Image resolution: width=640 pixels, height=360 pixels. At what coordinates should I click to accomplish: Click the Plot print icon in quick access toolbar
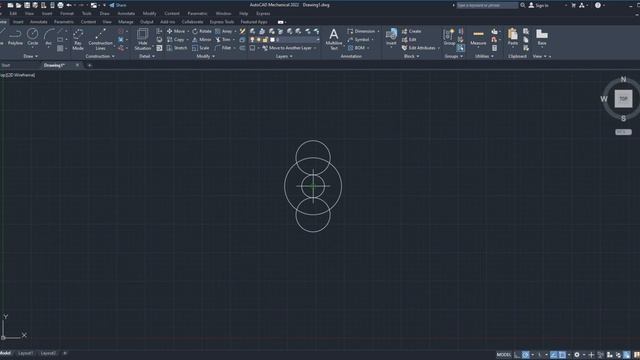click(60, 5)
